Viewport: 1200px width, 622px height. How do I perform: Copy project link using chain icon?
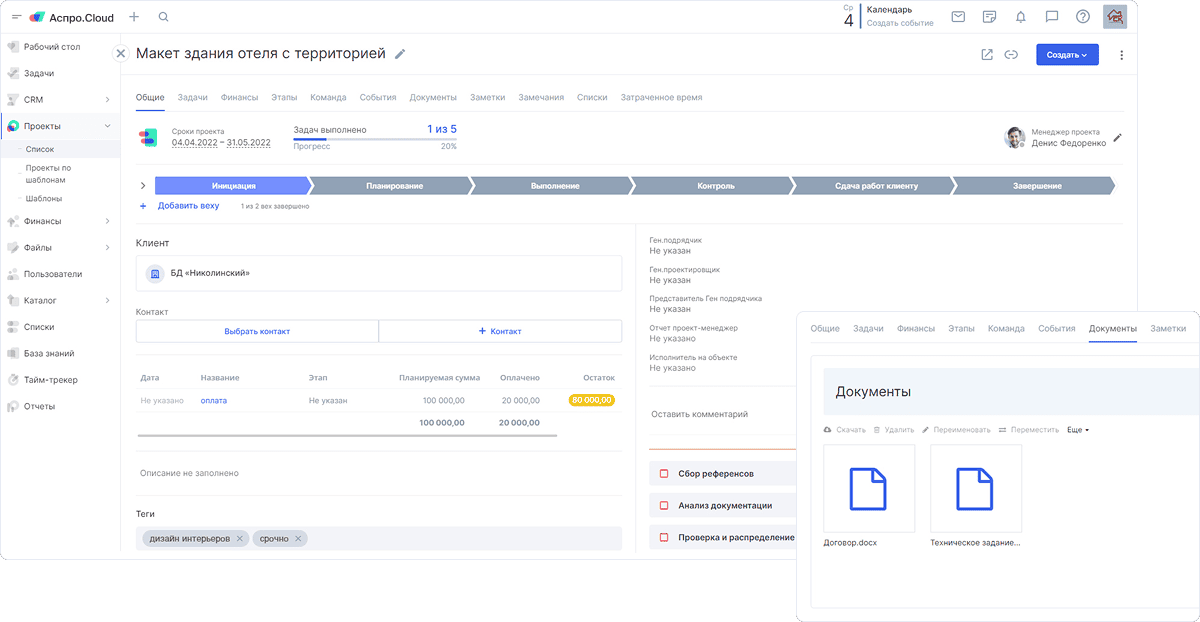(x=1011, y=55)
